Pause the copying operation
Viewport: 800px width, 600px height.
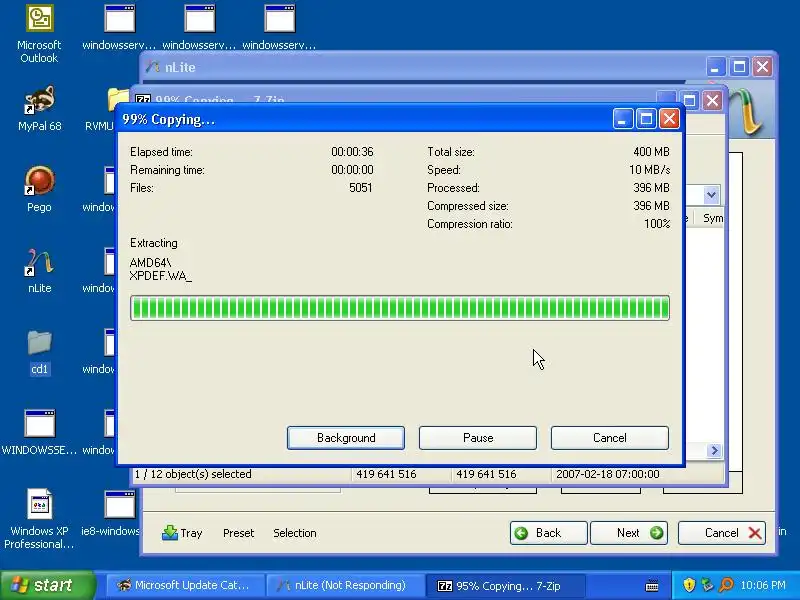click(478, 438)
